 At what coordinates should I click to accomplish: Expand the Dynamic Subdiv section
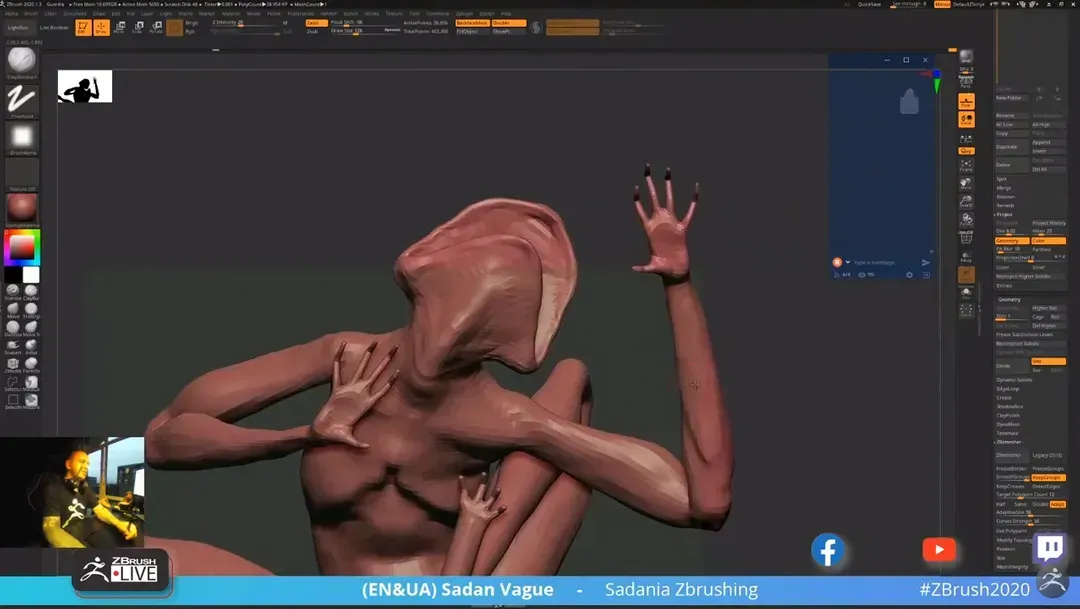pyautogui.click(x=1014, y=380)
